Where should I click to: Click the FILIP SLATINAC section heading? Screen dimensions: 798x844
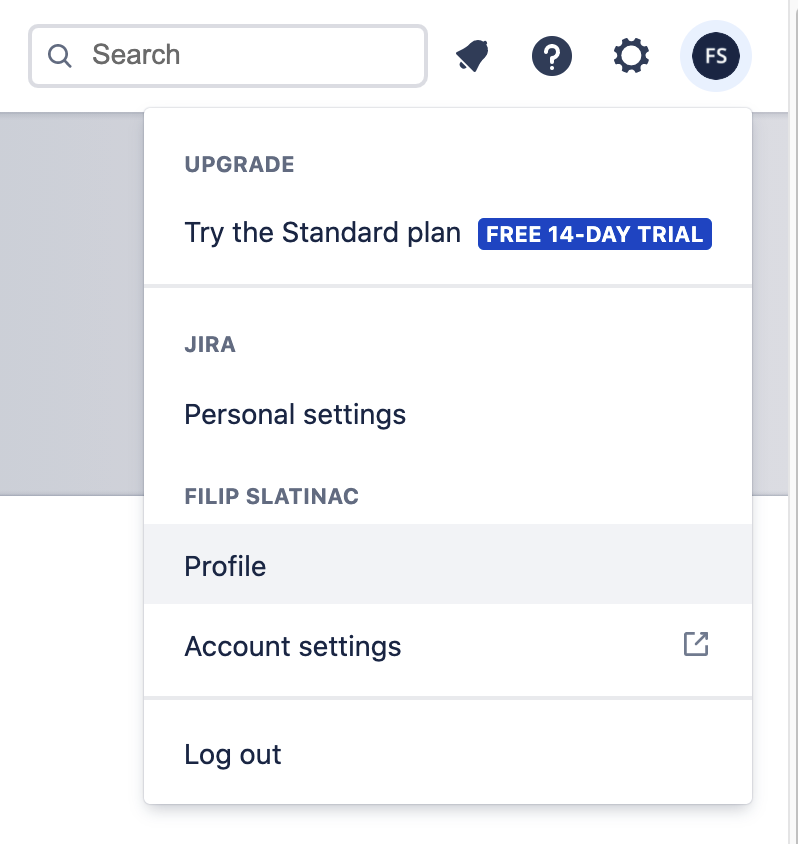pyautogui.click(x=272, y=496)
